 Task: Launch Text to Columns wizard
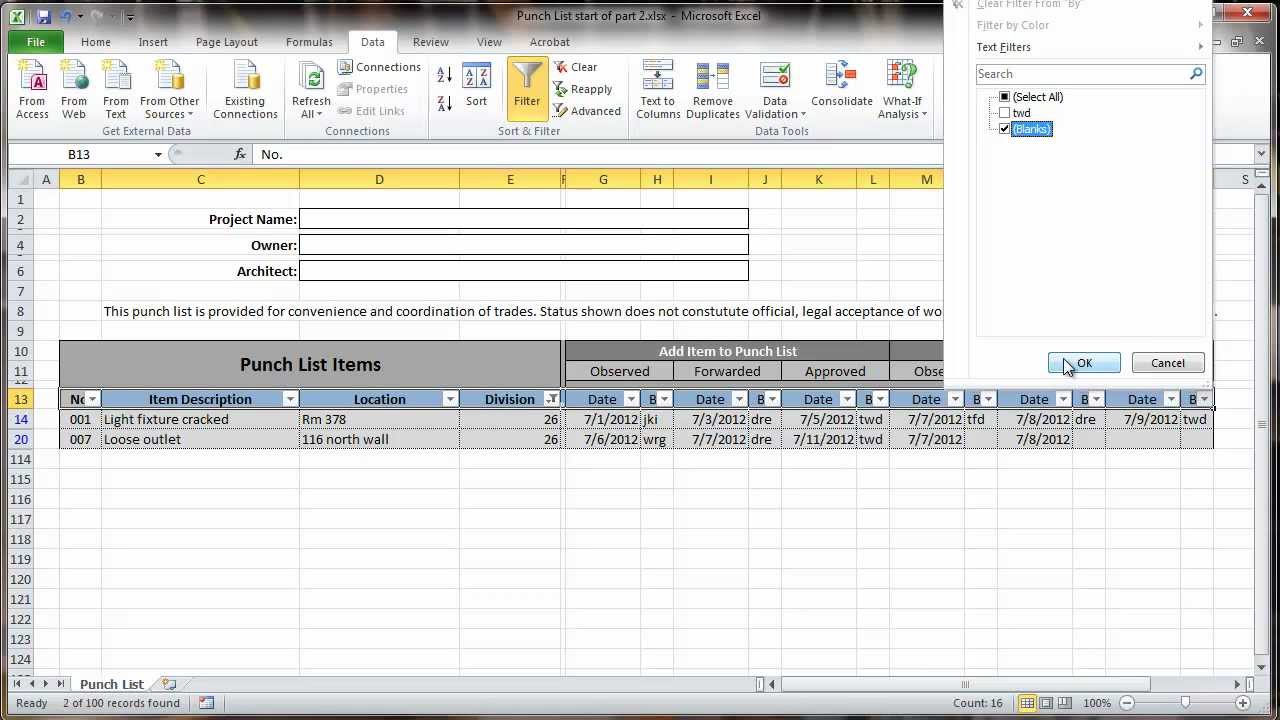coord(658,90)
